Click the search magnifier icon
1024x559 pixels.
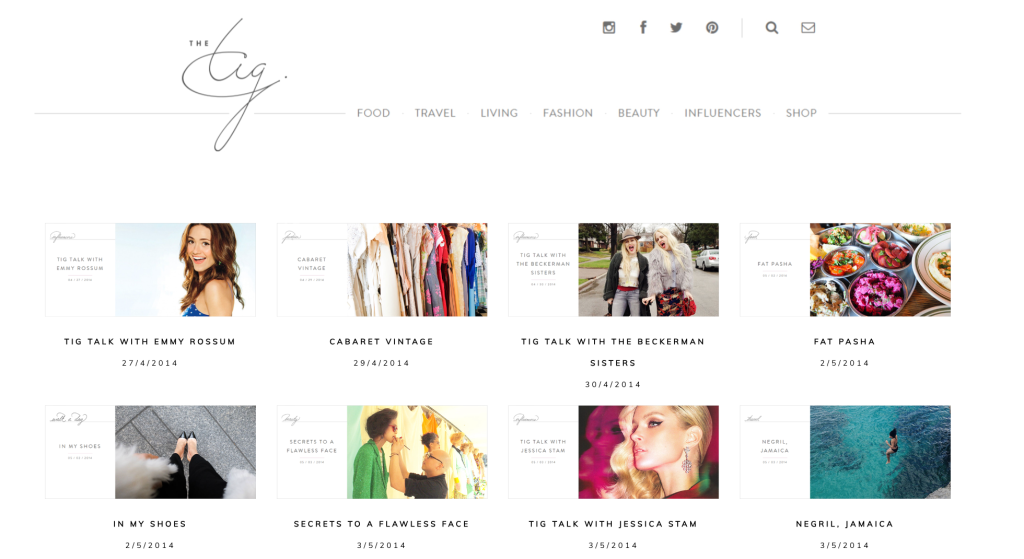tap(772, 27)
